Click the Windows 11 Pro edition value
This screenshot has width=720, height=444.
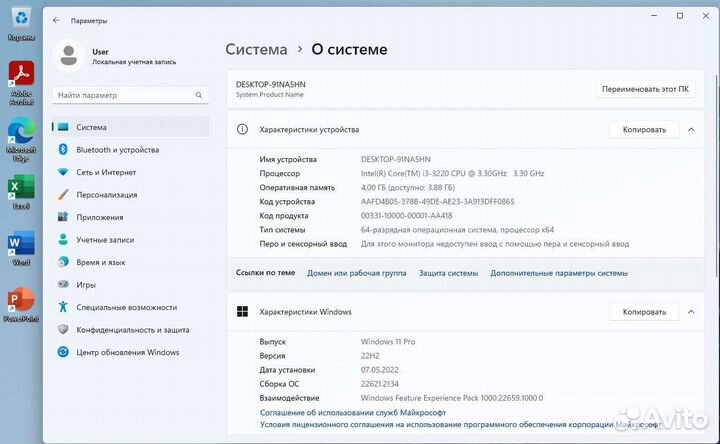[x=388, y=342]
